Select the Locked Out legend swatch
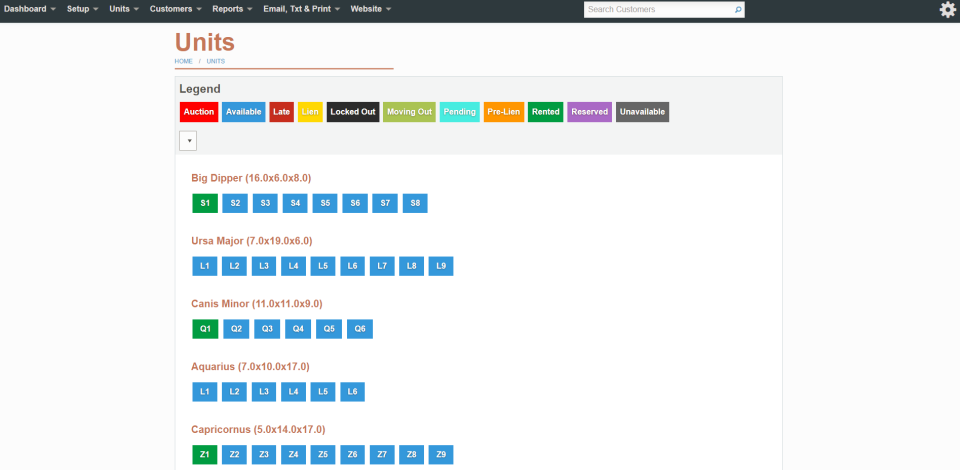 (353, 112)
